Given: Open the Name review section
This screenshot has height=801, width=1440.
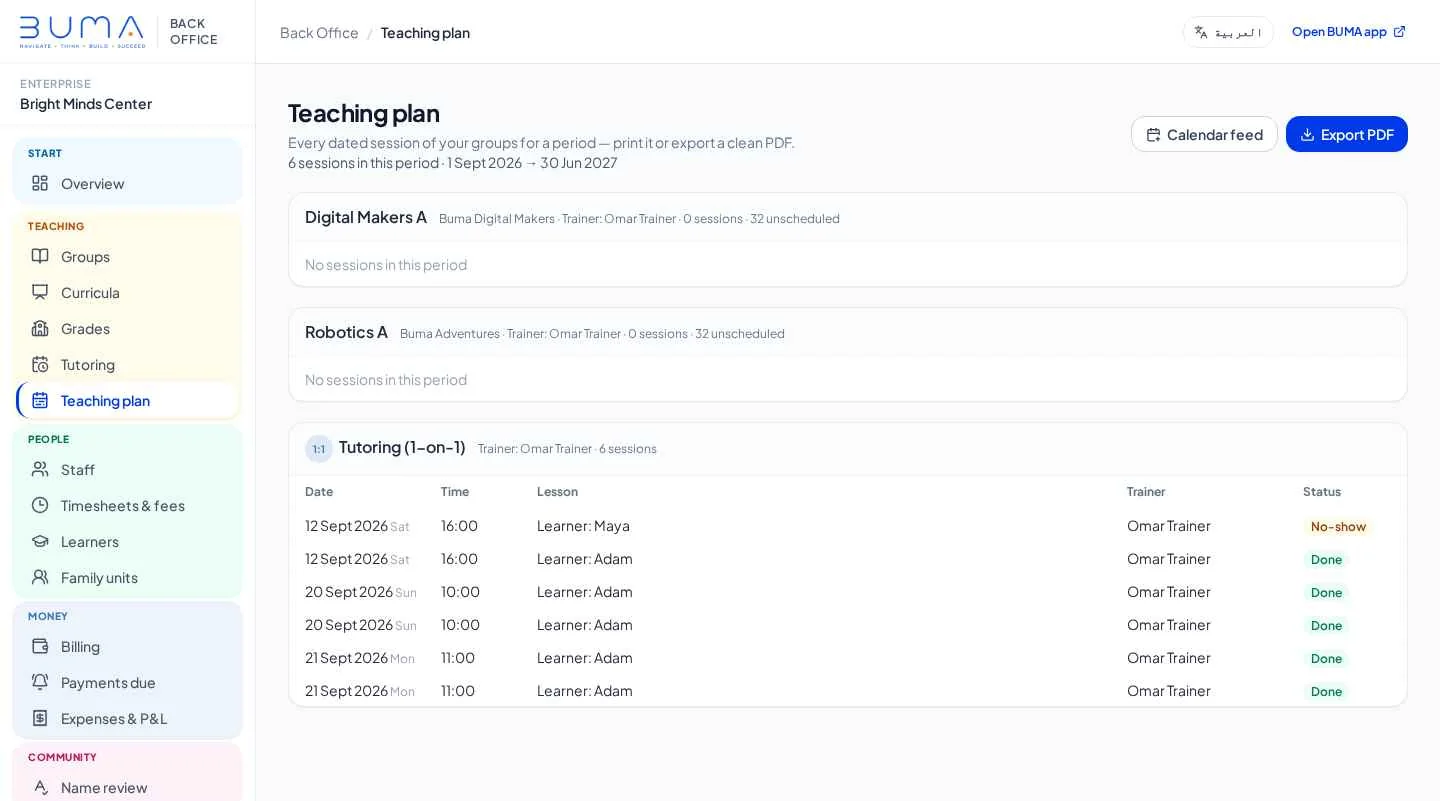Looking at the screenshot, I should [x=128, y=787].
